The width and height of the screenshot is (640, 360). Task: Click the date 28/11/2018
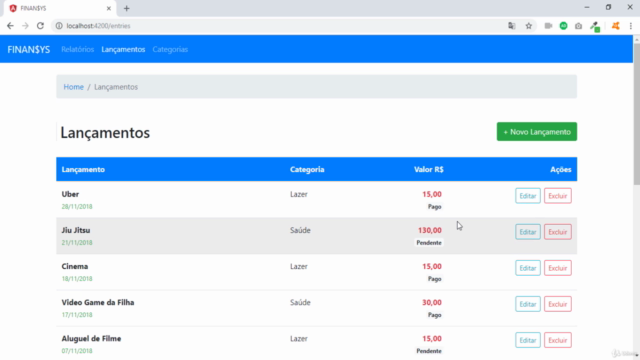(x=77, y=207)
